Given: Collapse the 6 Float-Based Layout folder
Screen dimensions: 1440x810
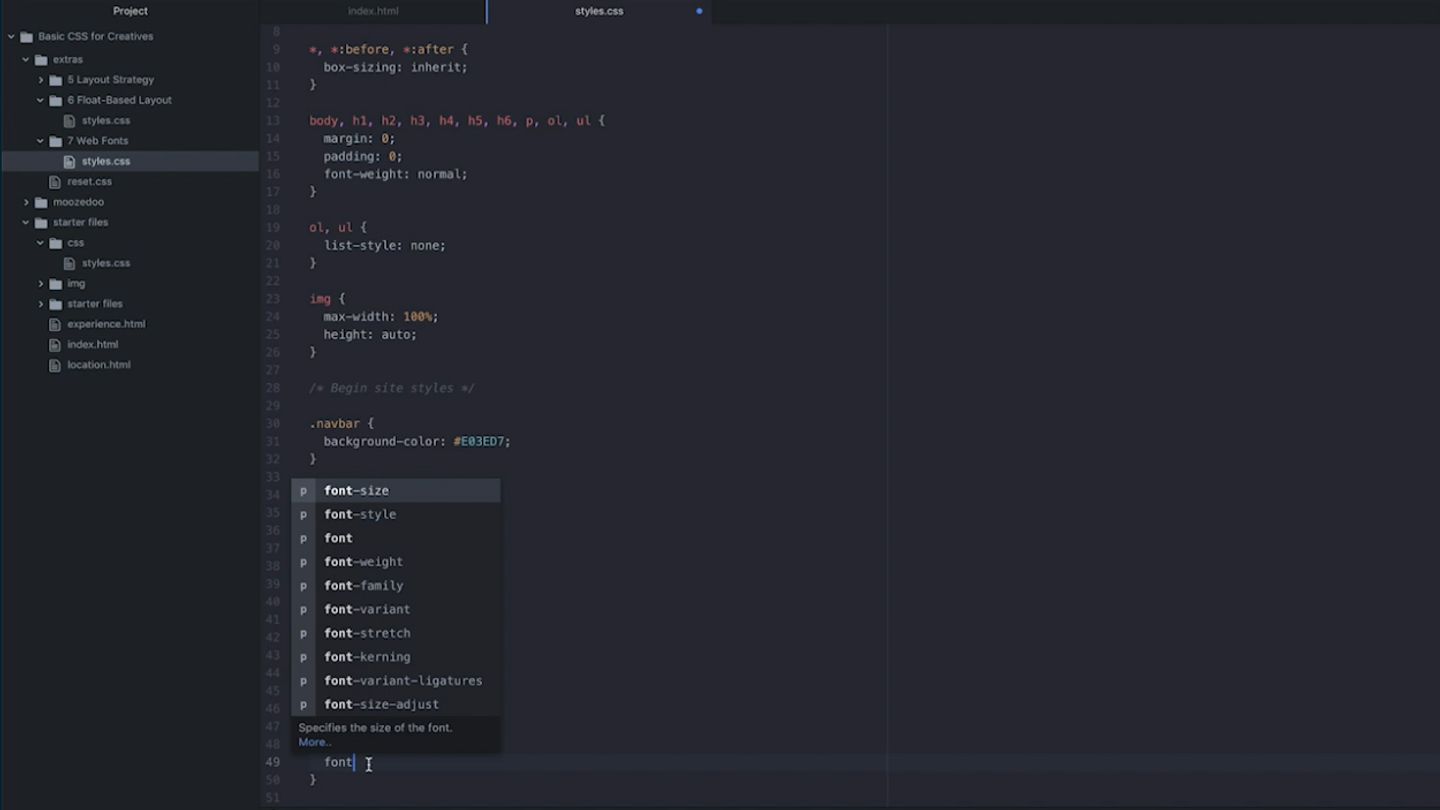Looking at the screenshot, I should point(41,101).
